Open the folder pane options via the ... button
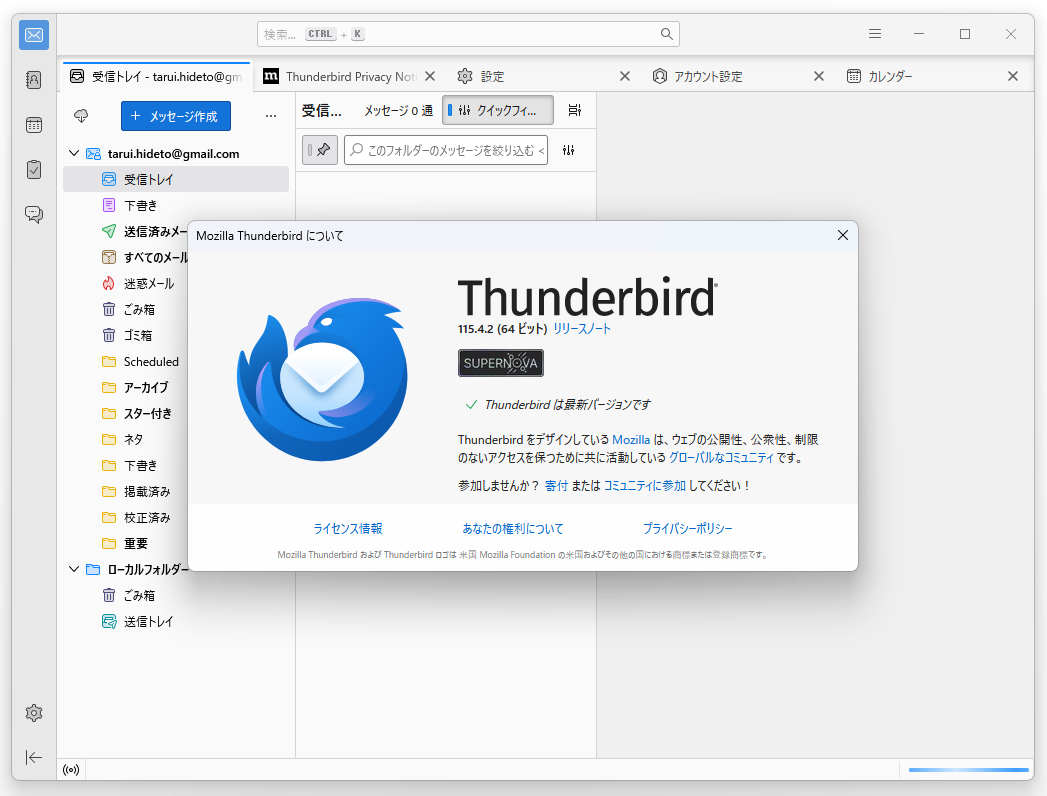This screenshot has height=796, width=1047. pyautogui.click(x=270, y=115)
